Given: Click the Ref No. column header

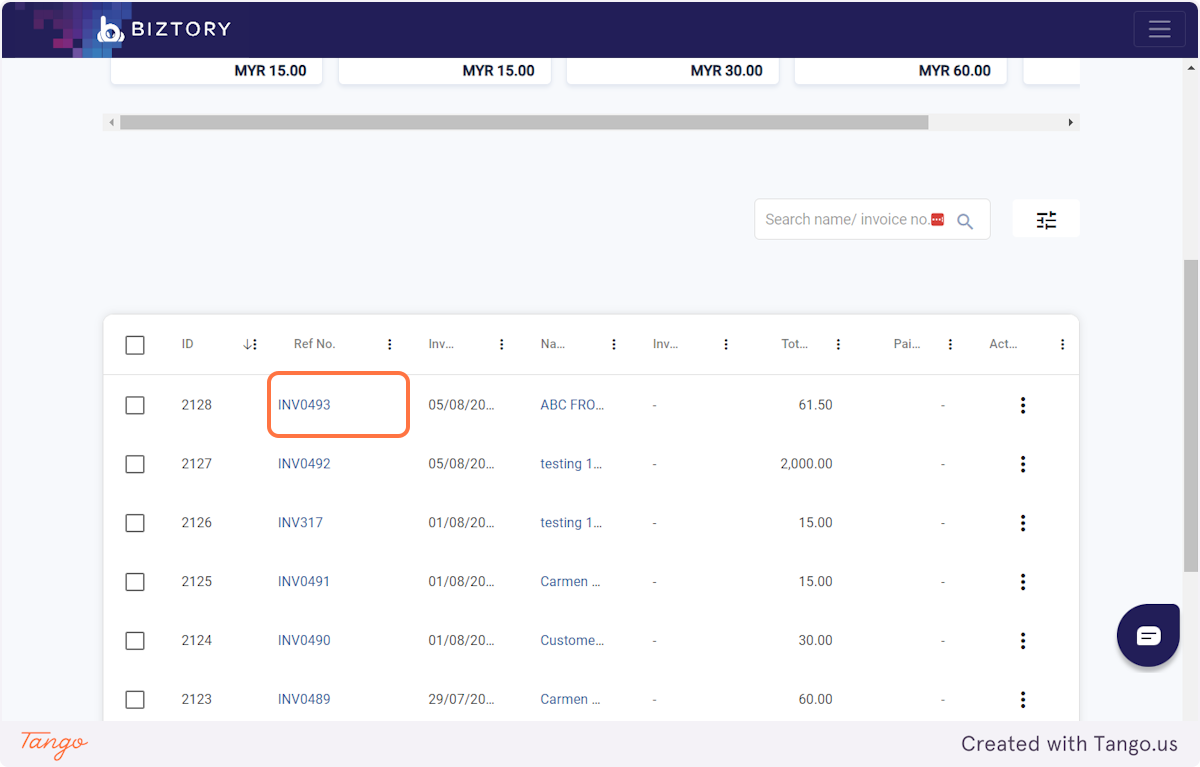Looking at the screenshot, I should coord(314,344).
